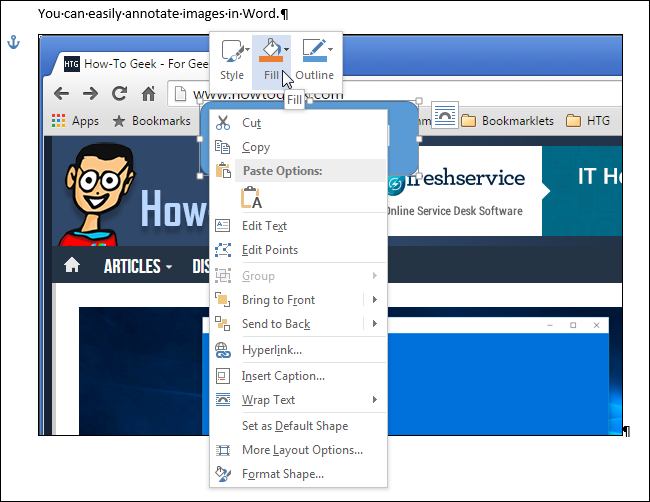This screenshot has height=502, width=650.
Task: Click the inner window close X button
Action: (596, 325)
